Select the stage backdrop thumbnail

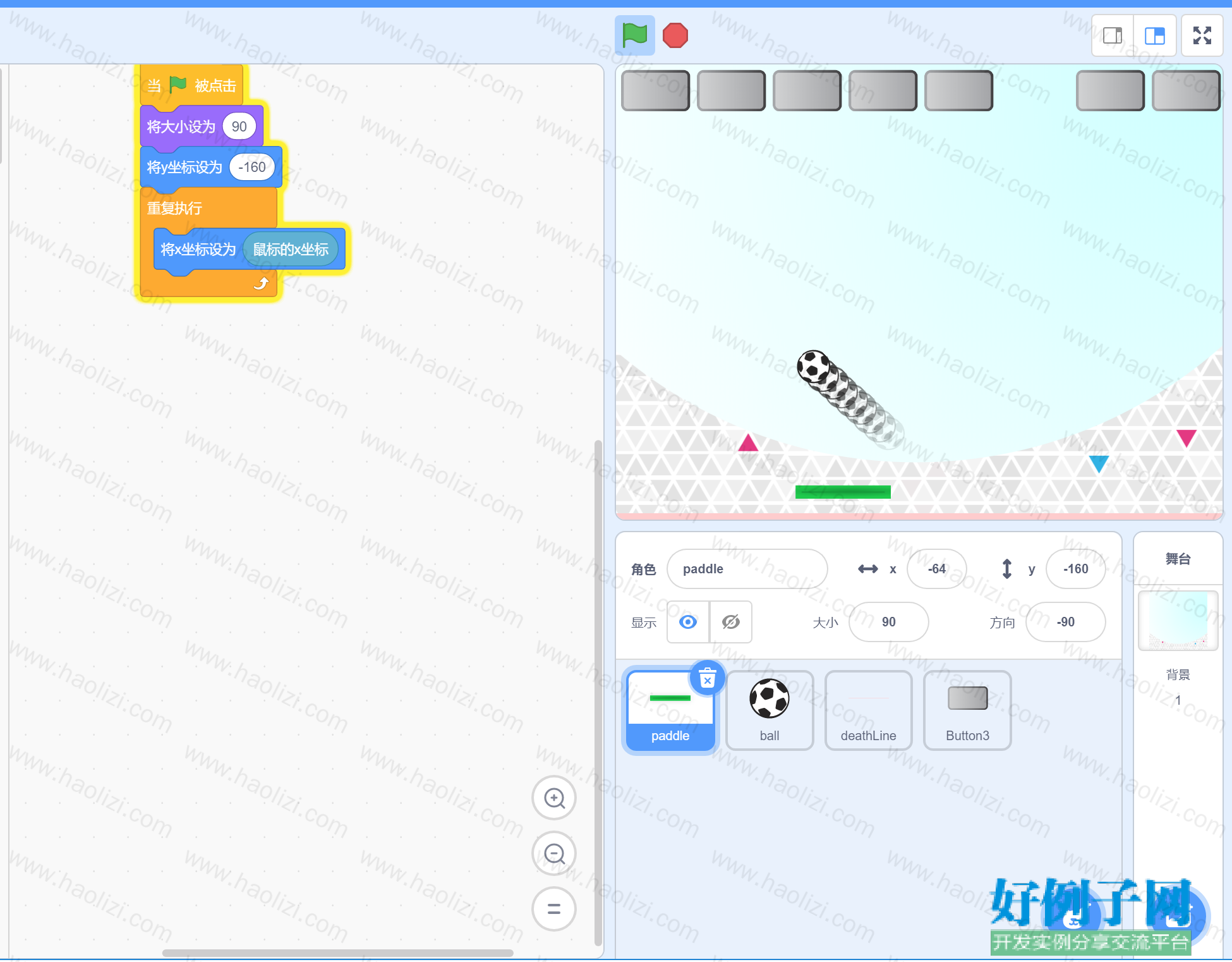(x=1178, y=621)
